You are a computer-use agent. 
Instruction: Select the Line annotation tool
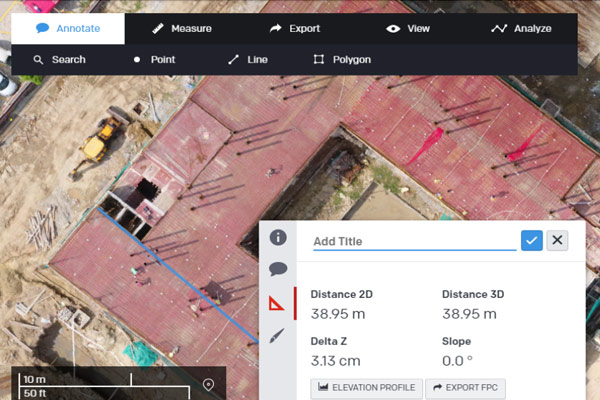(248, 59)
